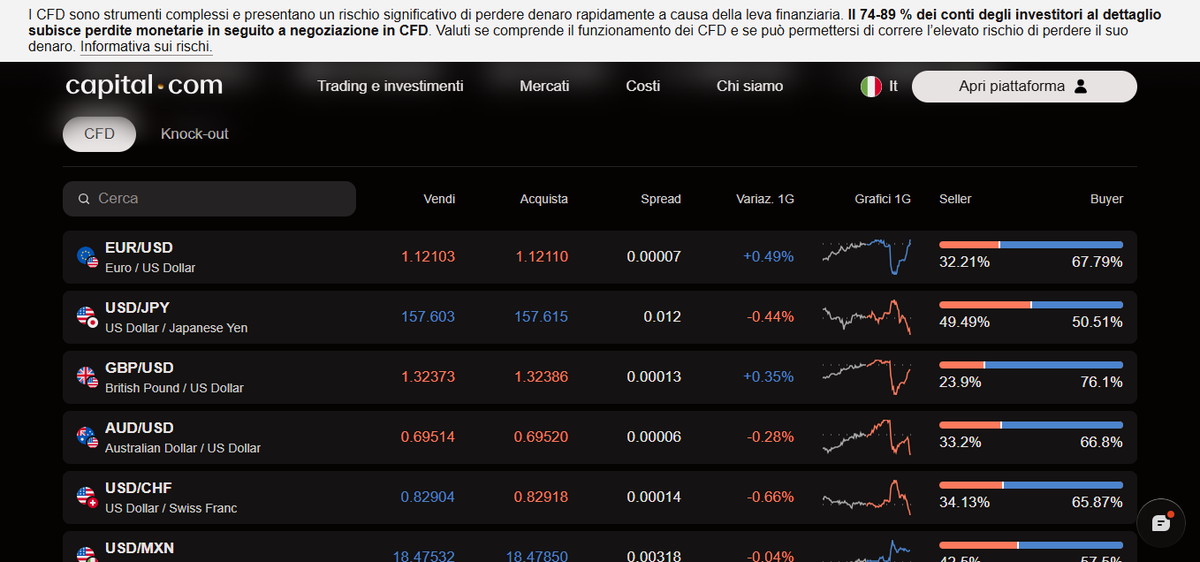Click the USD/JPY sell price 157.603
The width and height of the screenshot is (1200, 562).
point(428,317)
